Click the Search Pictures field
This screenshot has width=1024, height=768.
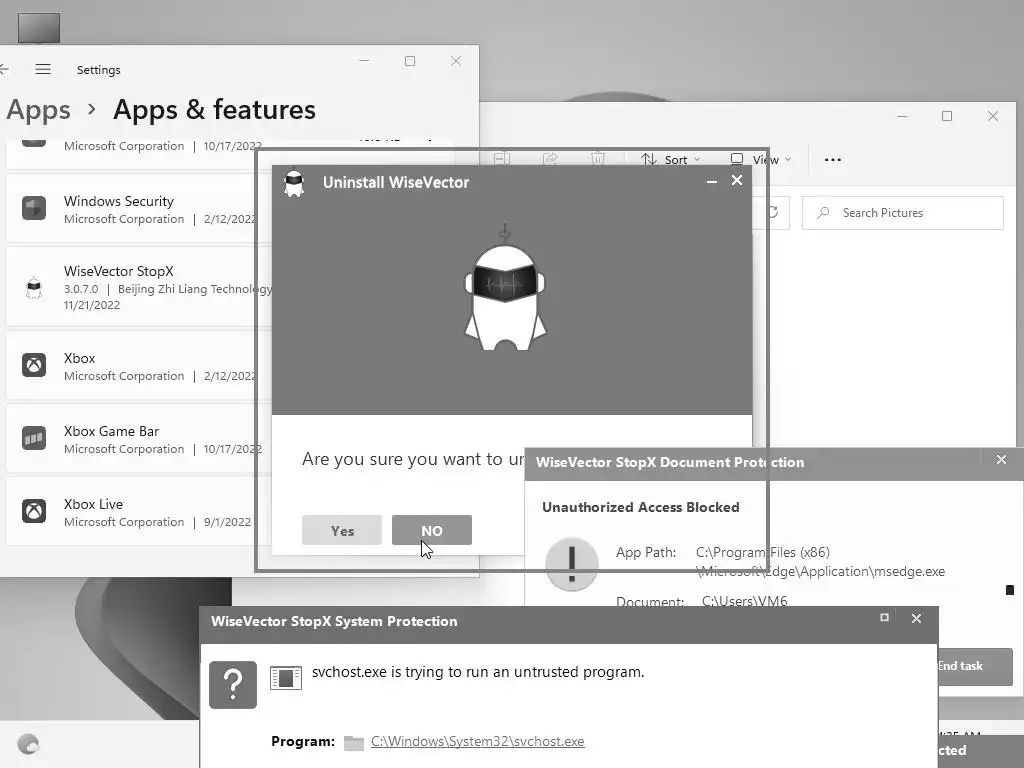pyautogui.click(x=903, y=213)
